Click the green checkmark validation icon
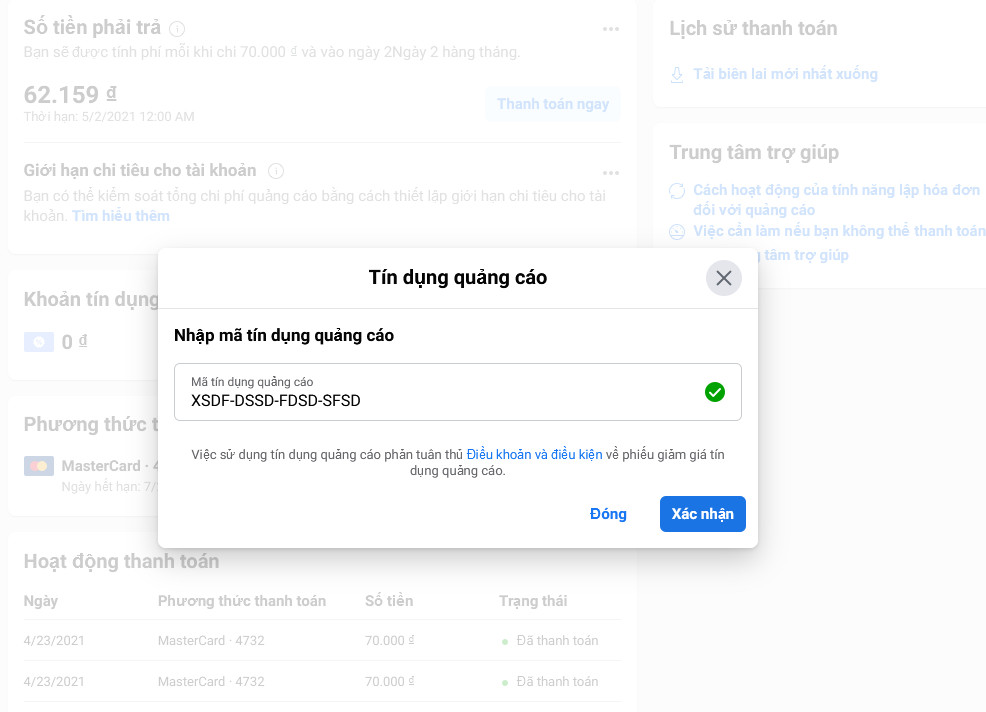The image size is (986, 712). click(x=714, y=392)
